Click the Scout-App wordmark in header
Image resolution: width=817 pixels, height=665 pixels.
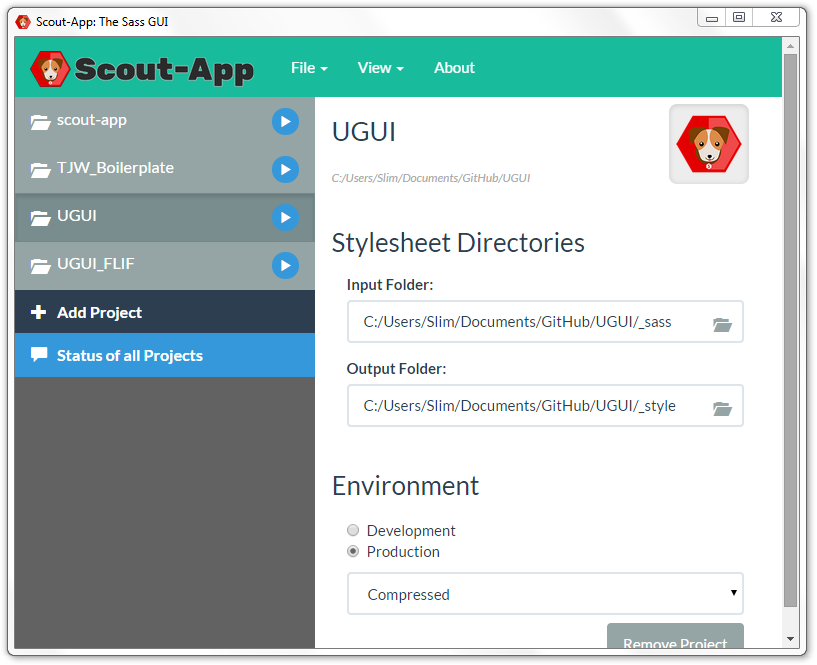tap(164, 70)
